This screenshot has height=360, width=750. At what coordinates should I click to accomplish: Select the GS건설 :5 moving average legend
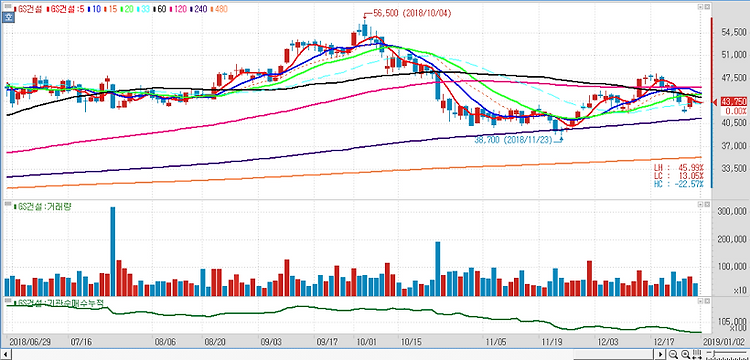coord(66,9)
